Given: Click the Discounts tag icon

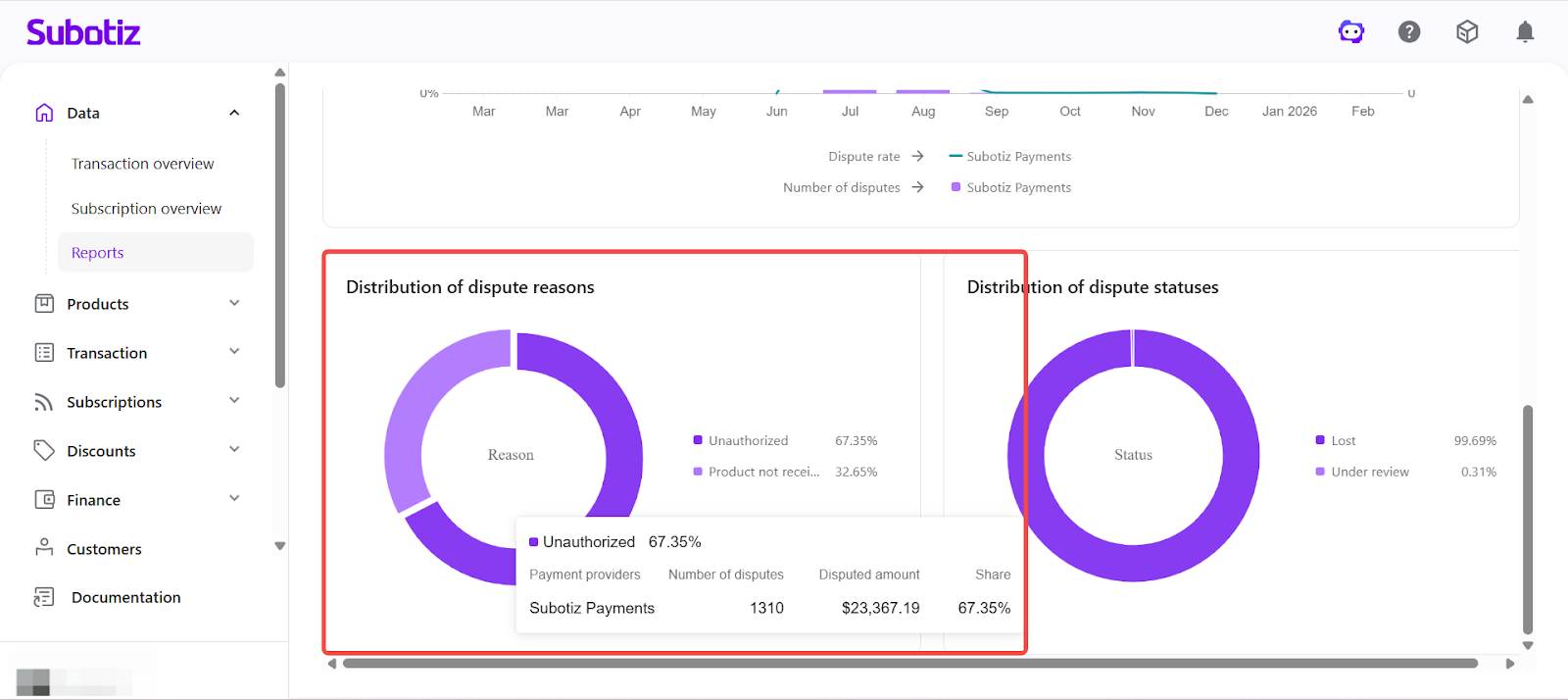Looking at the screenshot, I should [x=44, y=450].
